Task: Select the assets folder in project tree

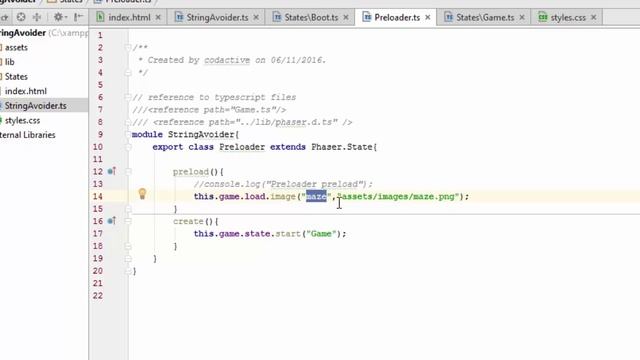Action: pos(16,47)
